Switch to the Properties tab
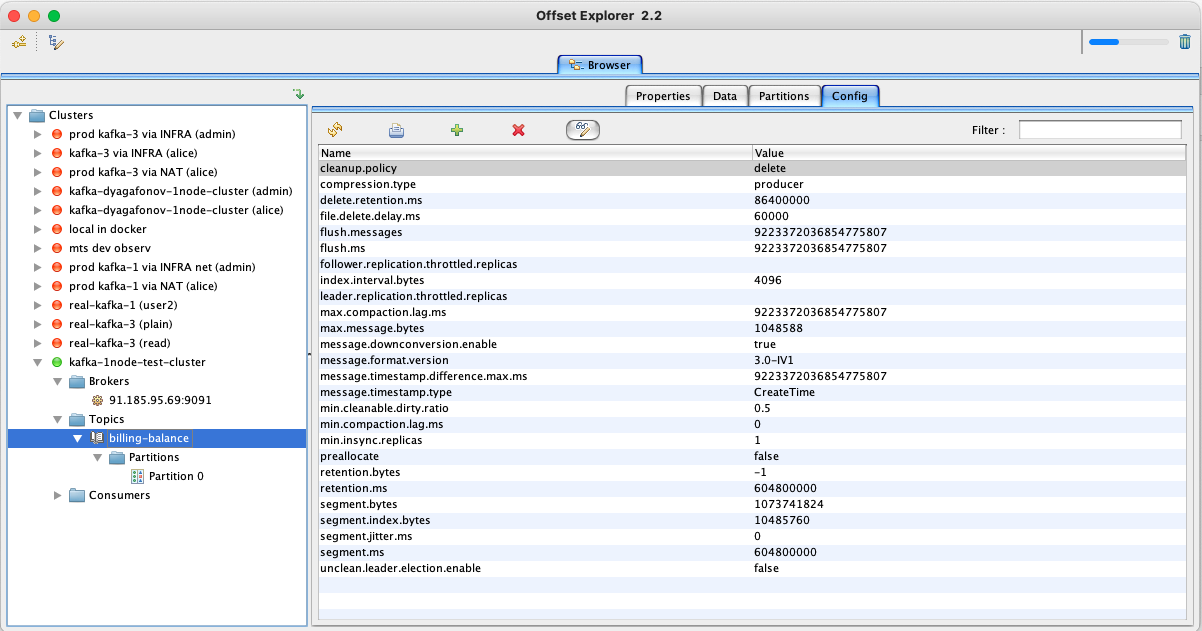This screenshot has height=631, width=1202. (662, 96)
